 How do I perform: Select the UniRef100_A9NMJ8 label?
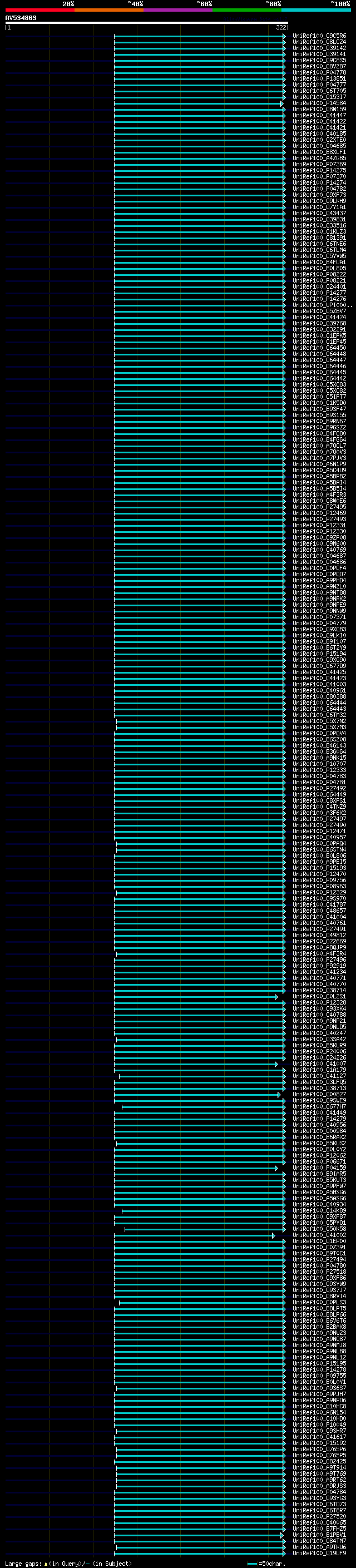click(x=319, y=1345)
